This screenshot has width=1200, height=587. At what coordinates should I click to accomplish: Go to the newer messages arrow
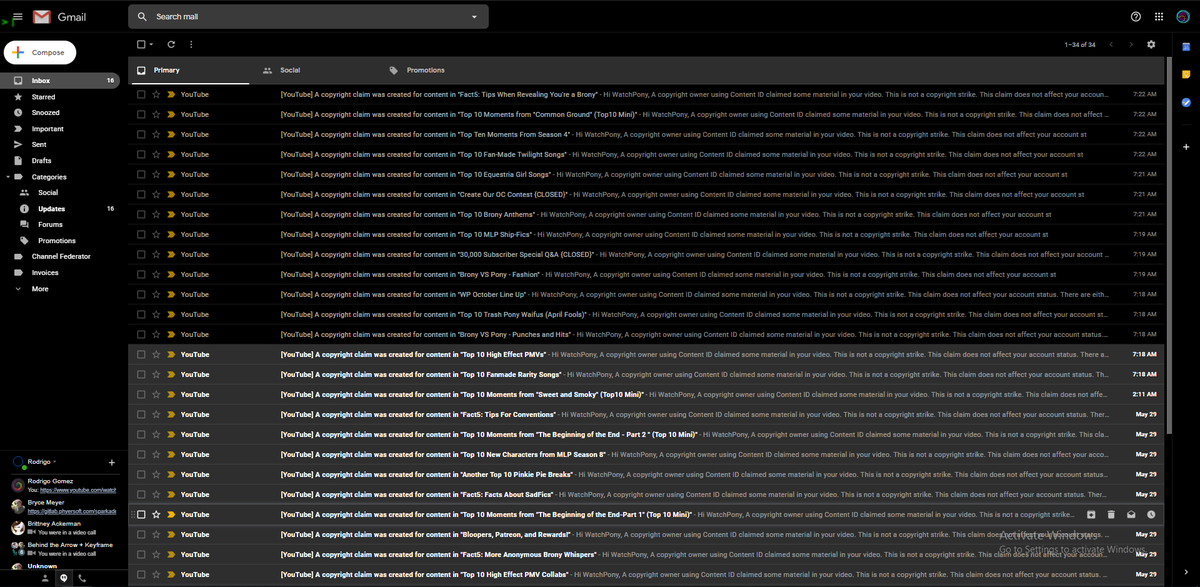(x=1111, y=44)
